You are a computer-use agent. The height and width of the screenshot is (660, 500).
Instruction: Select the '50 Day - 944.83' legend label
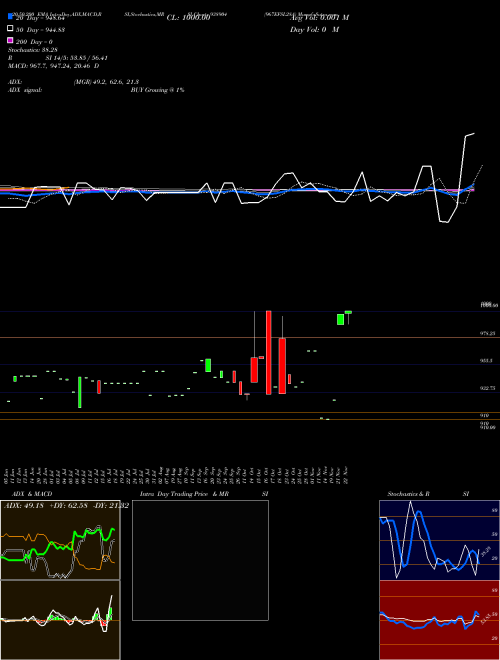point(40,30)
